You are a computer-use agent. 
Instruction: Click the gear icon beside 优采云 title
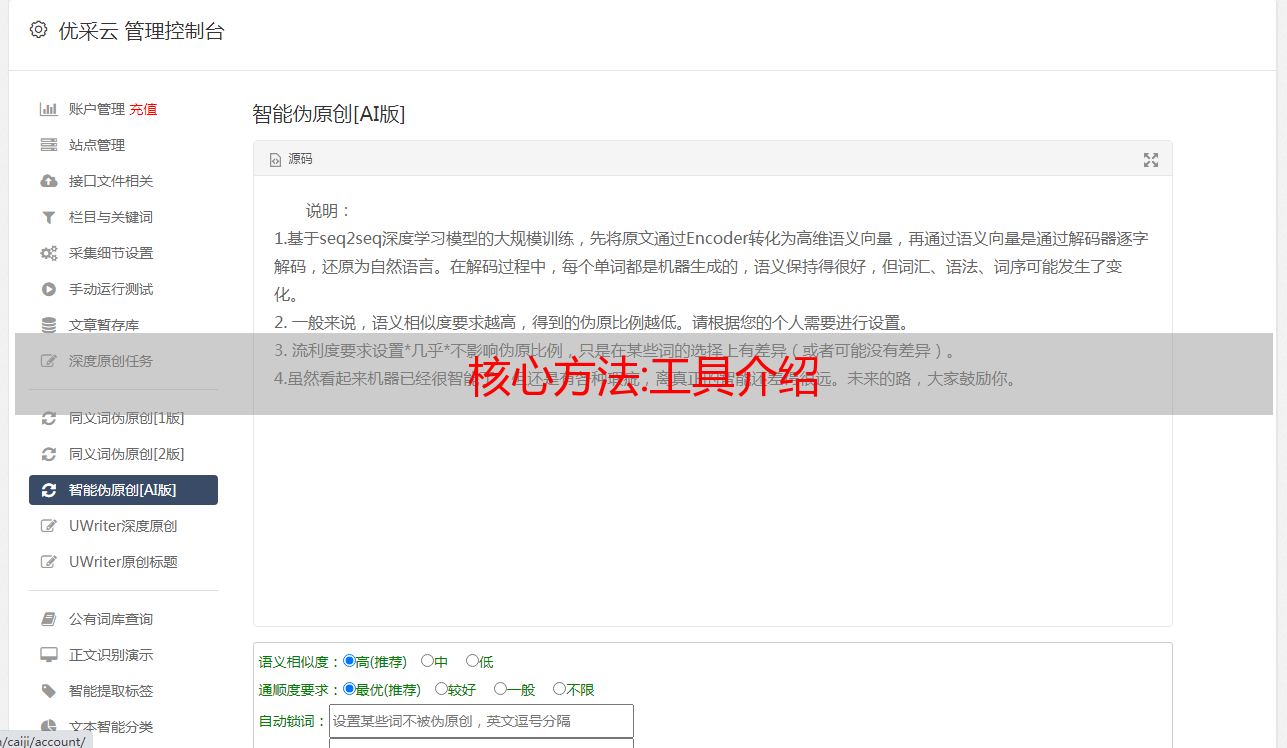(x=38, y=30)
